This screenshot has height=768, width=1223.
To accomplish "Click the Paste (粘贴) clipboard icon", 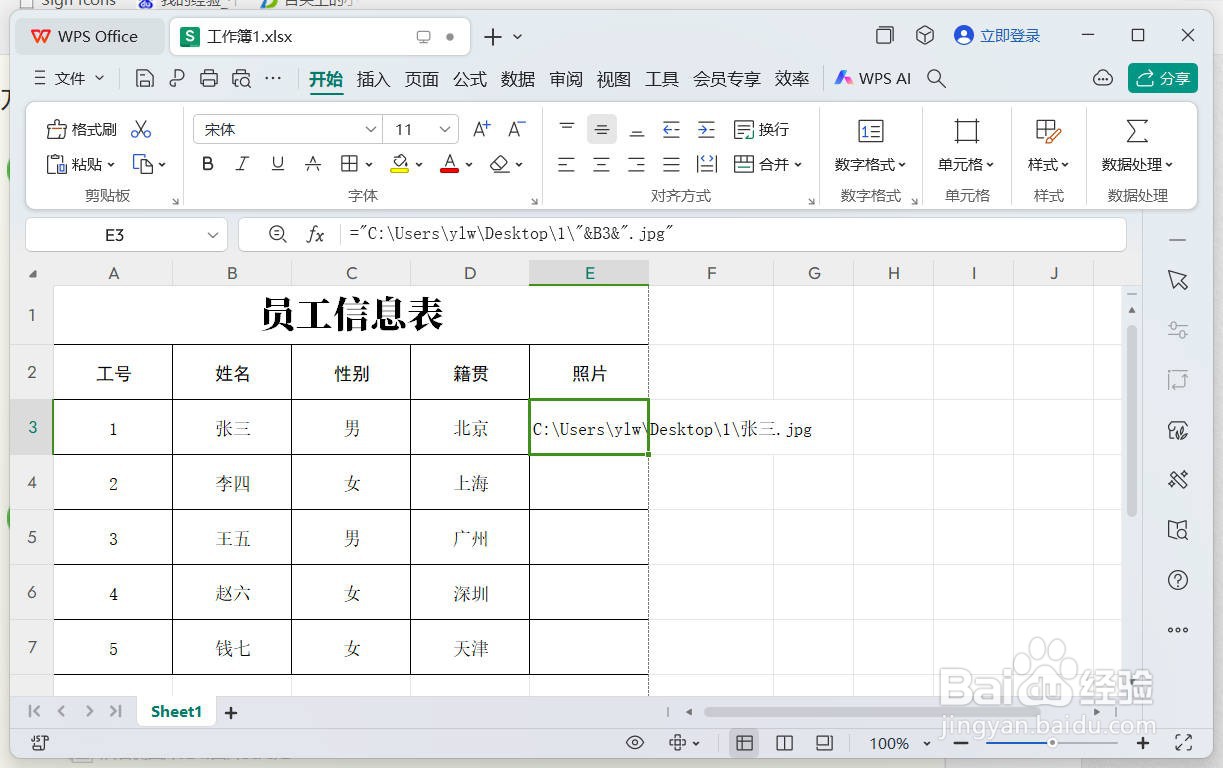I will coord(57,164).
